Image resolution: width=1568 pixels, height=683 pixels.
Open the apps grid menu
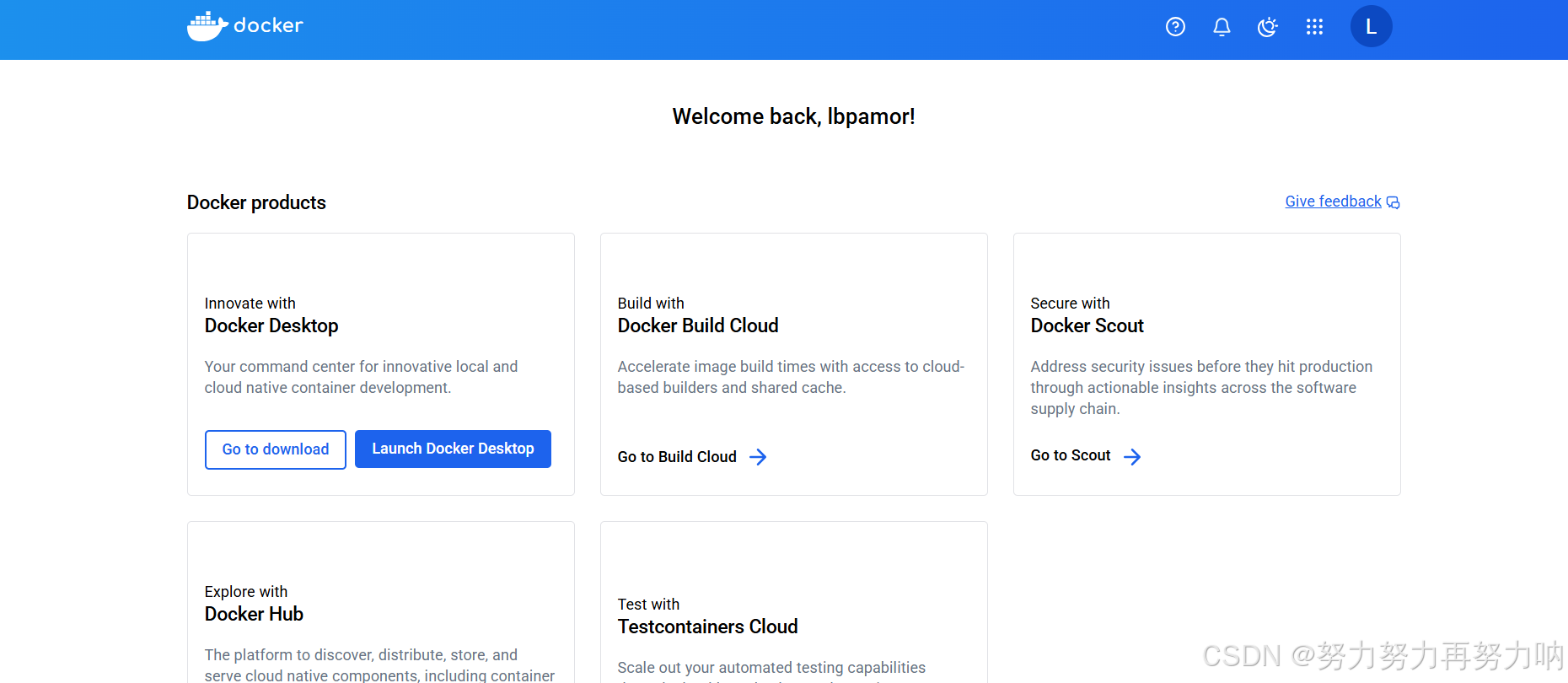1314,27
